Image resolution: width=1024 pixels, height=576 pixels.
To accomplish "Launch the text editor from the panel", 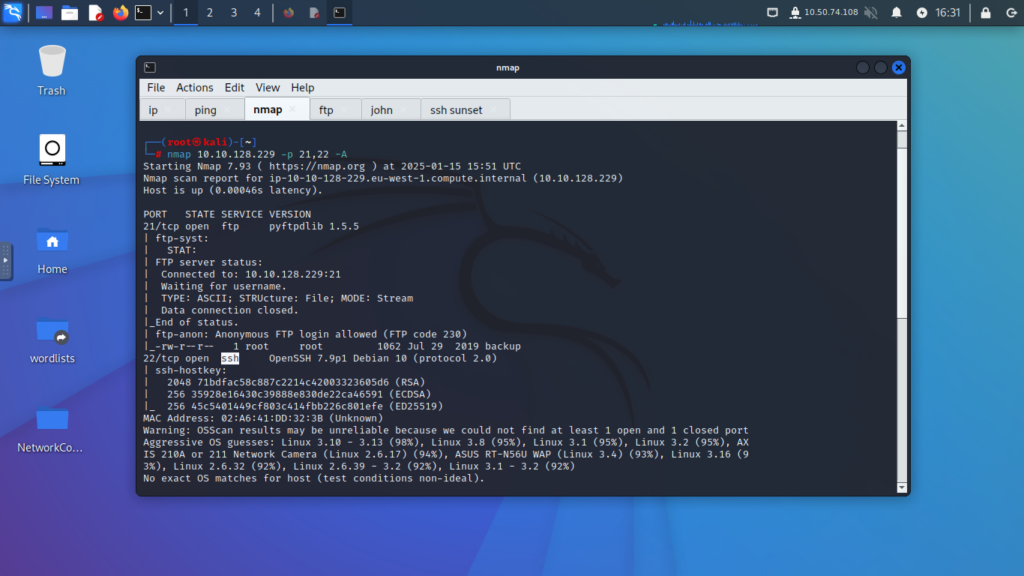I will pyautogui.click(x=95, y=13).
